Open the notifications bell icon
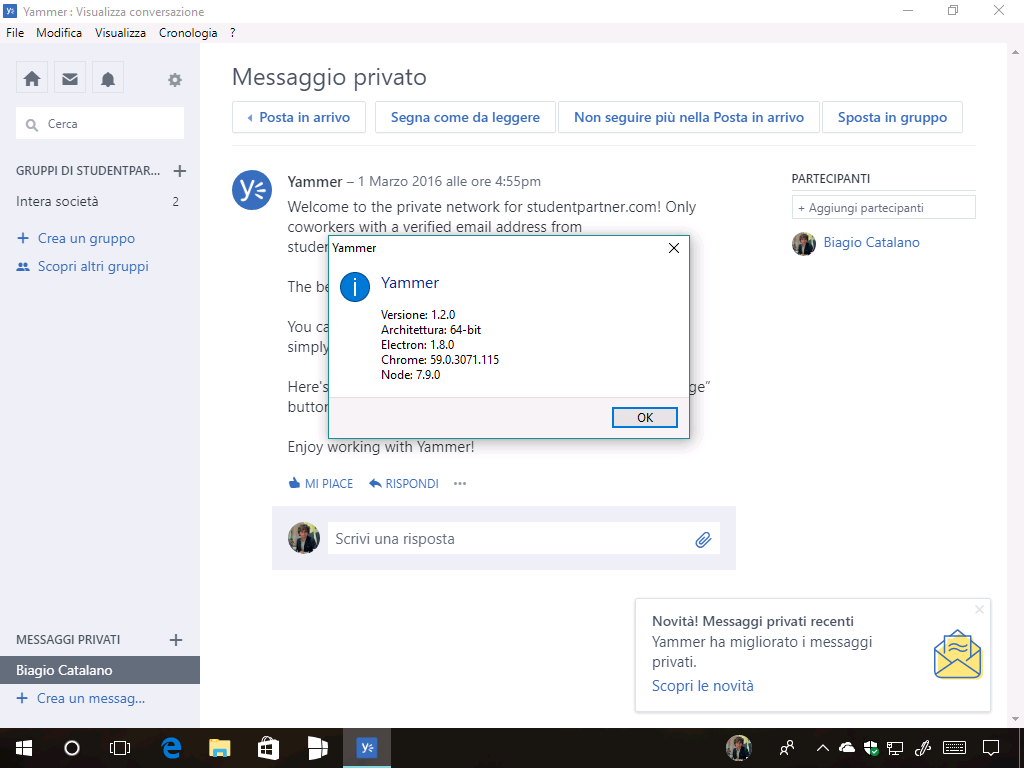The height and width of the screenshot is (768, 1024). pos(108,79)
